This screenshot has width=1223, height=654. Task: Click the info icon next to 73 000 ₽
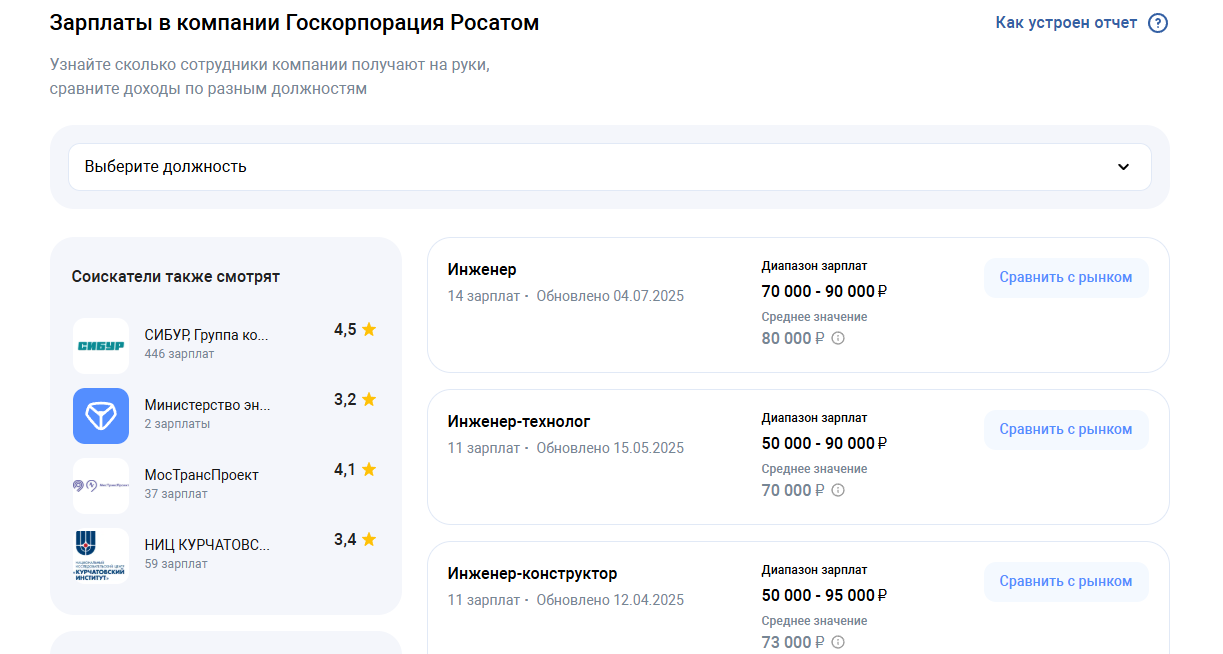click(838, 642)
